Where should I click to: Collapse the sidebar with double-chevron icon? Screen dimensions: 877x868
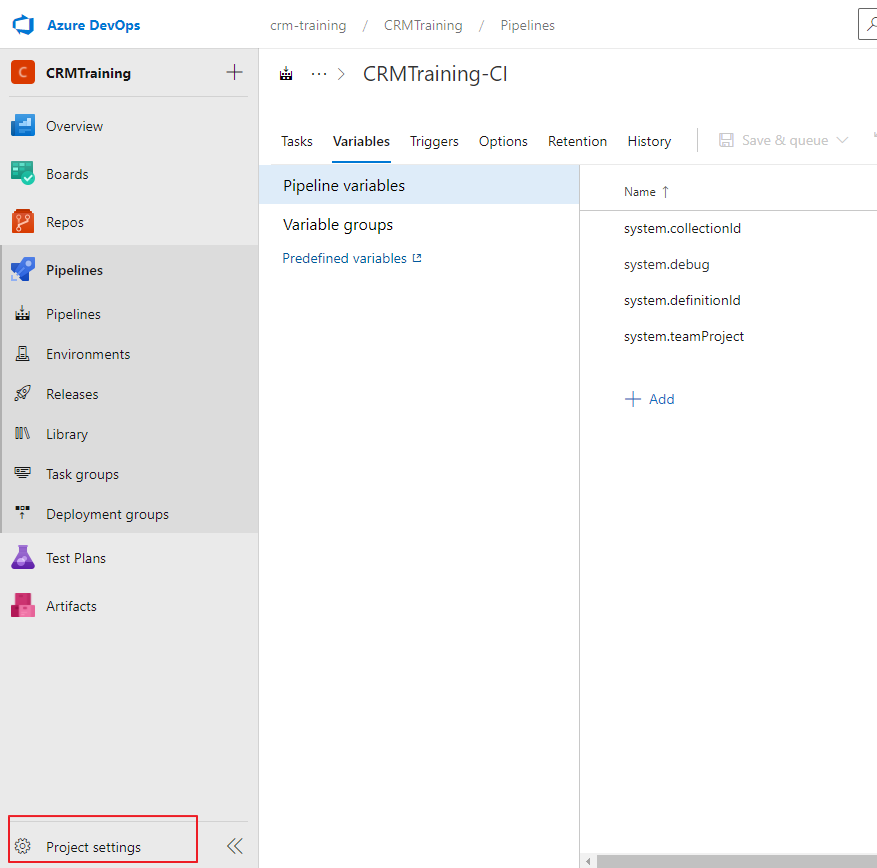[x=235, y=846]
